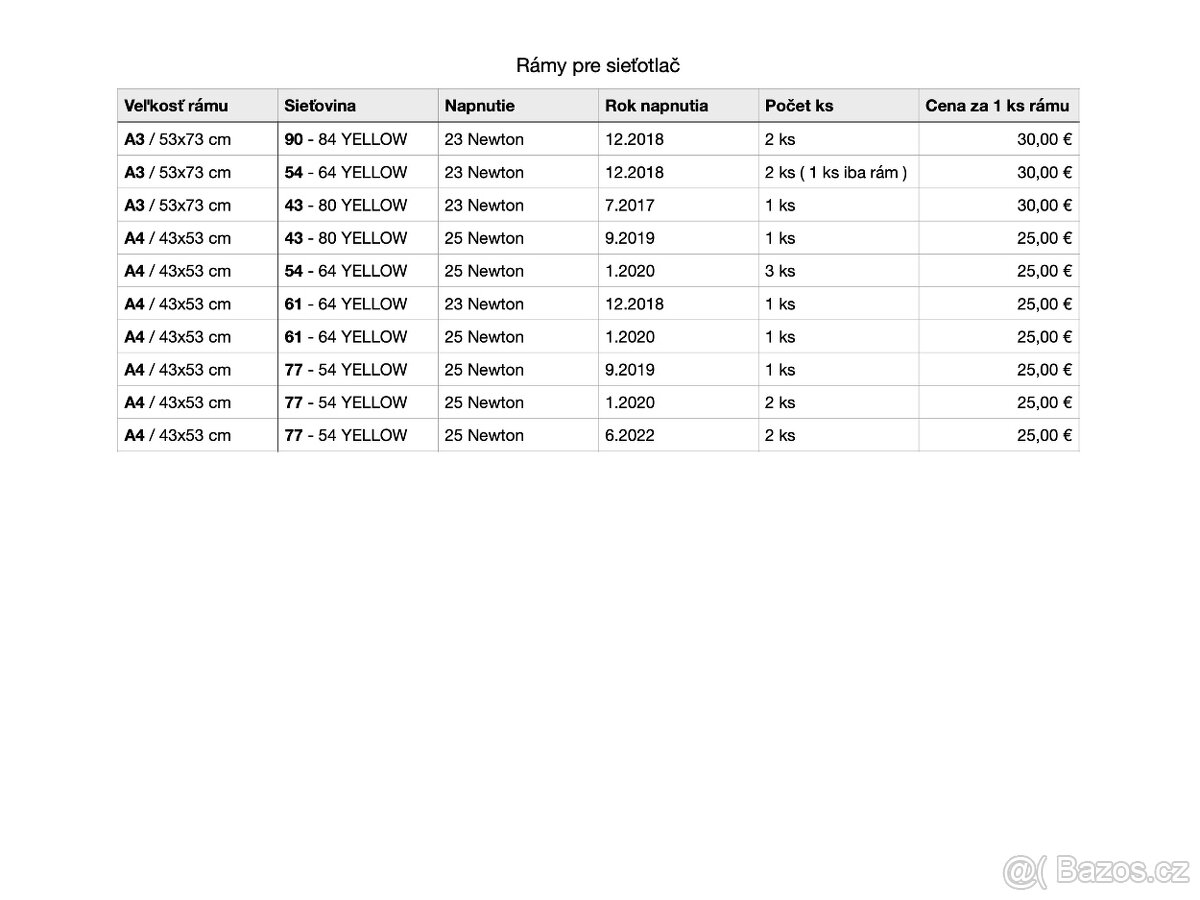Image resolution: width=1200 pixels, height=900 pixels.
Task: Click the "Rok napnutia" column header
Action: coord(656,106)
